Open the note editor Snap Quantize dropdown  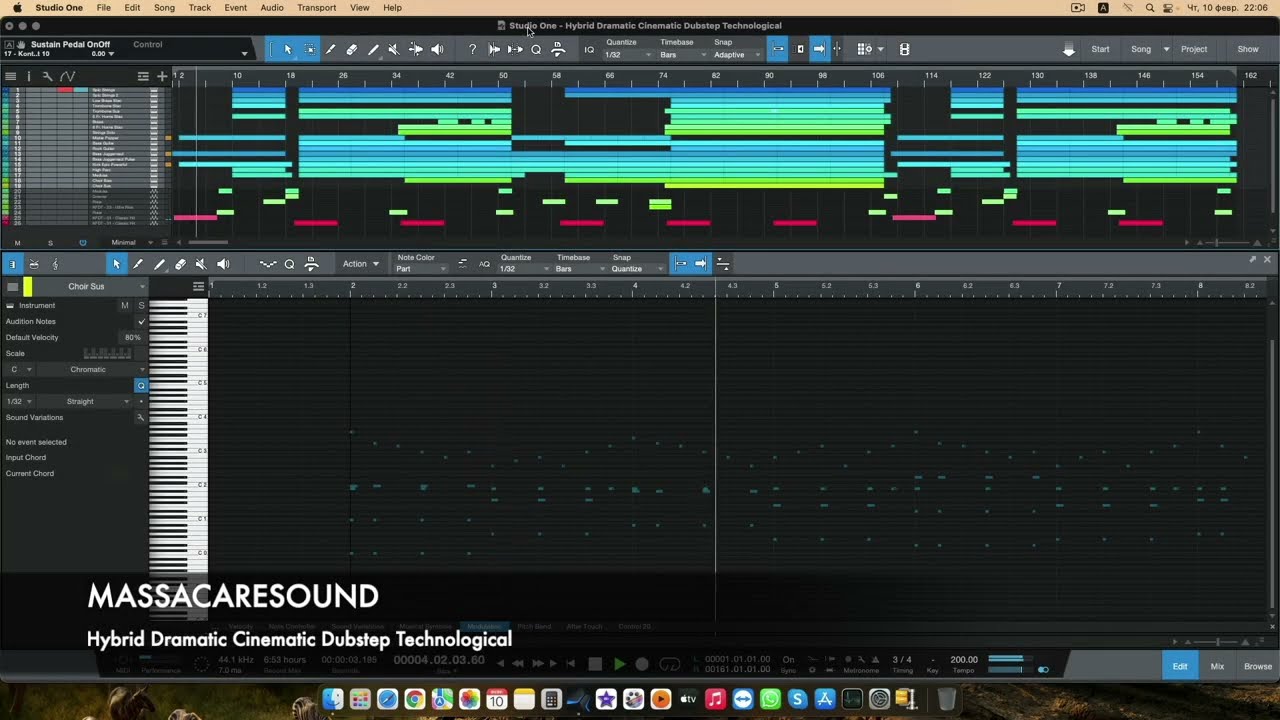pyautogui.click(x=637, y=269)
